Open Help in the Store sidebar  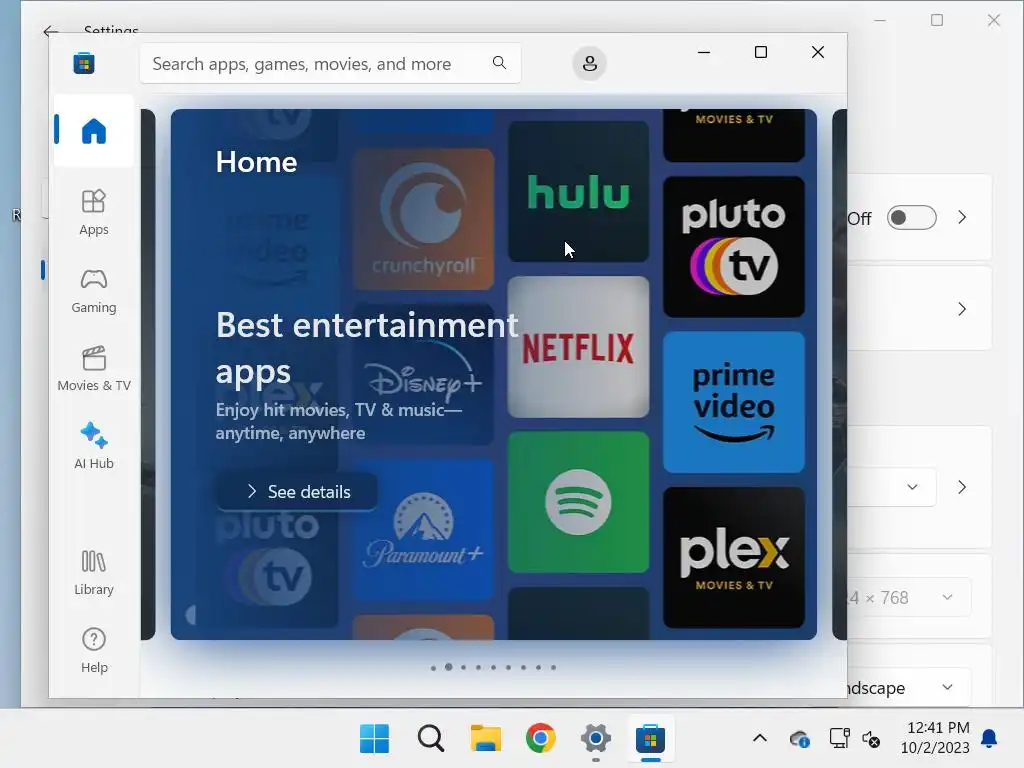click(x=94, y=651)
